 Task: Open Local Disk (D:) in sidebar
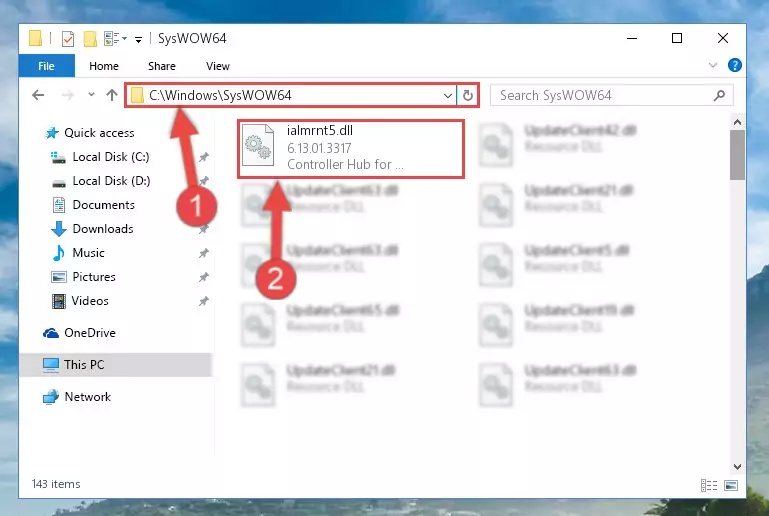tap(111, 181)
